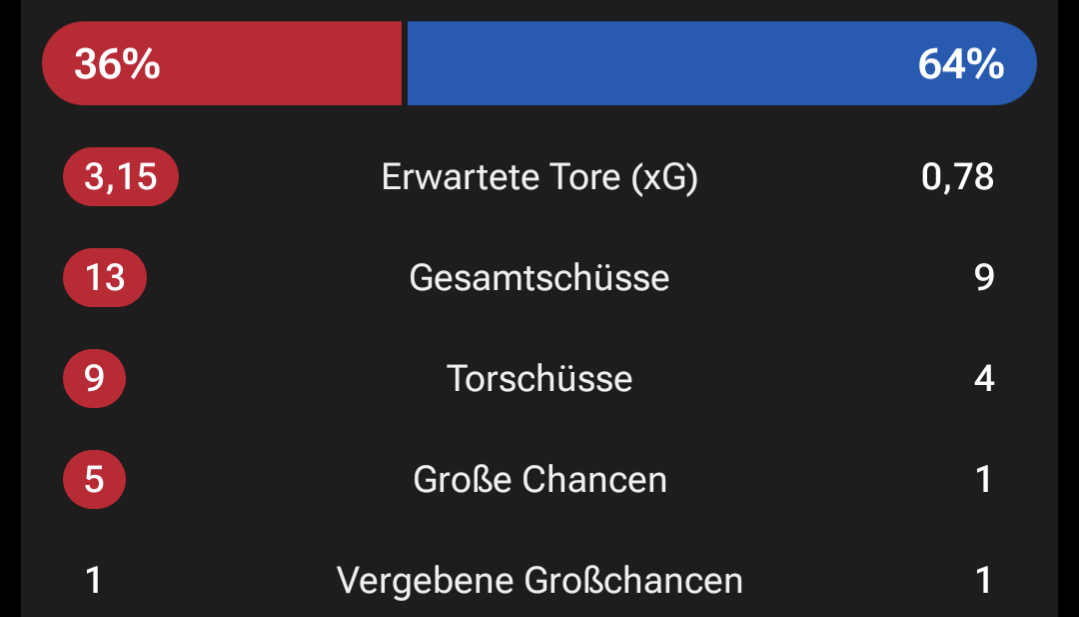The width and height of the screenshot is (1079, 617).
Task: Click the red 3,15 xG badge
Action: pyautogui.click(x=120, y=177)
